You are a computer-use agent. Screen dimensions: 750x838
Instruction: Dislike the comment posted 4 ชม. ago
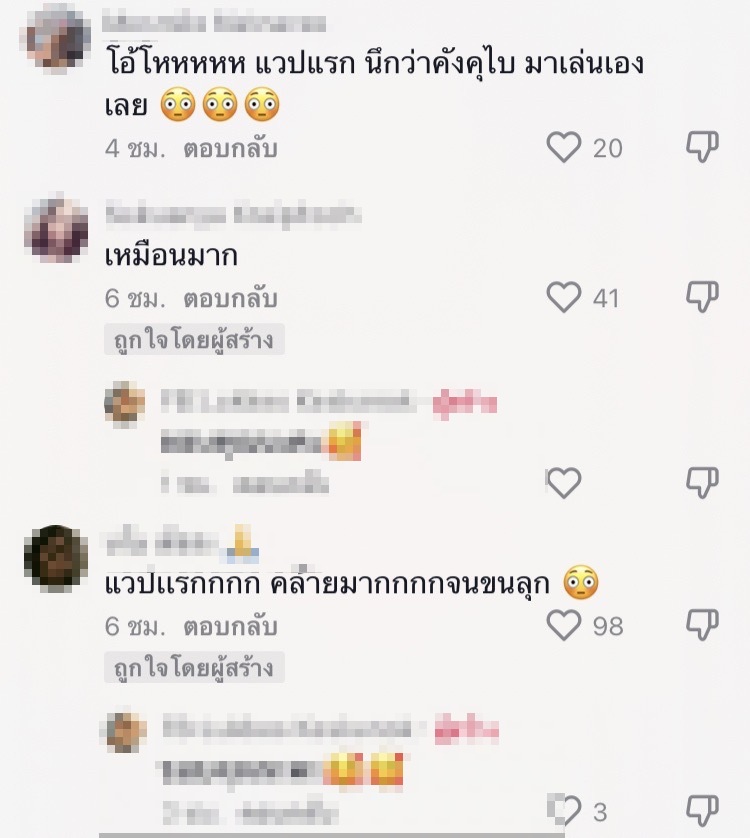point(702,147)
